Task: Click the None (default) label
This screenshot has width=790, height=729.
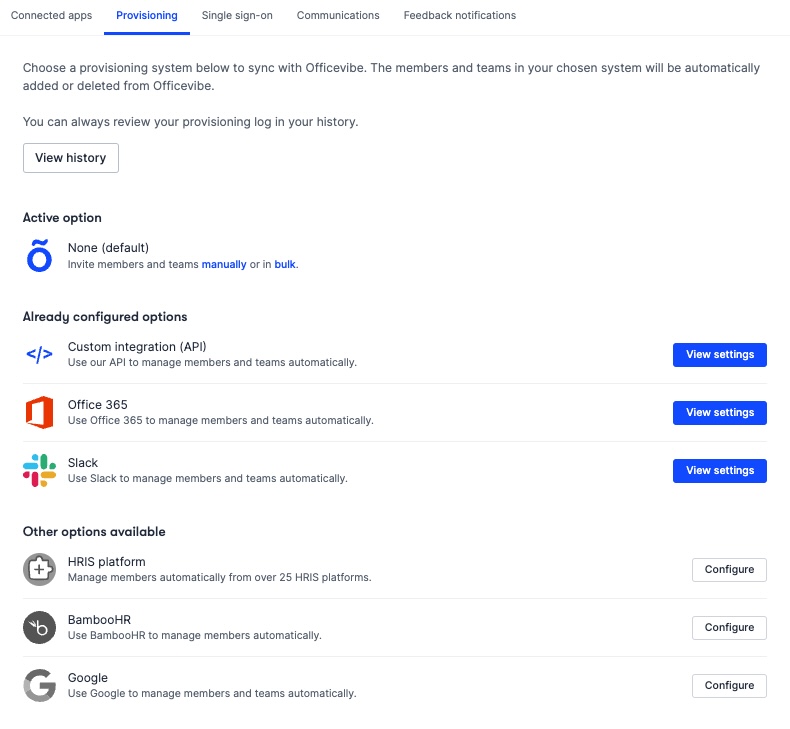Action: (x=108, y=248)
